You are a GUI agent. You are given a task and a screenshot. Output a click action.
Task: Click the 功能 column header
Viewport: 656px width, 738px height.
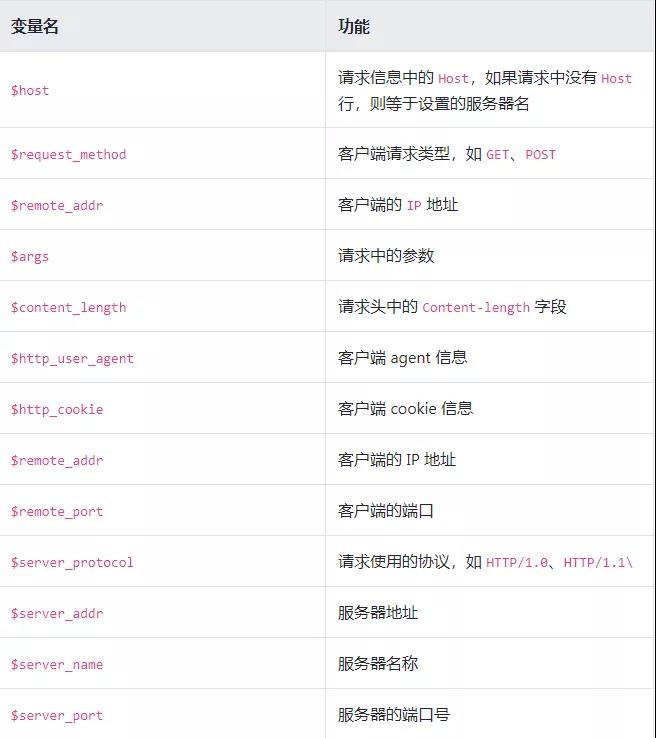click(x=354, y=27)
